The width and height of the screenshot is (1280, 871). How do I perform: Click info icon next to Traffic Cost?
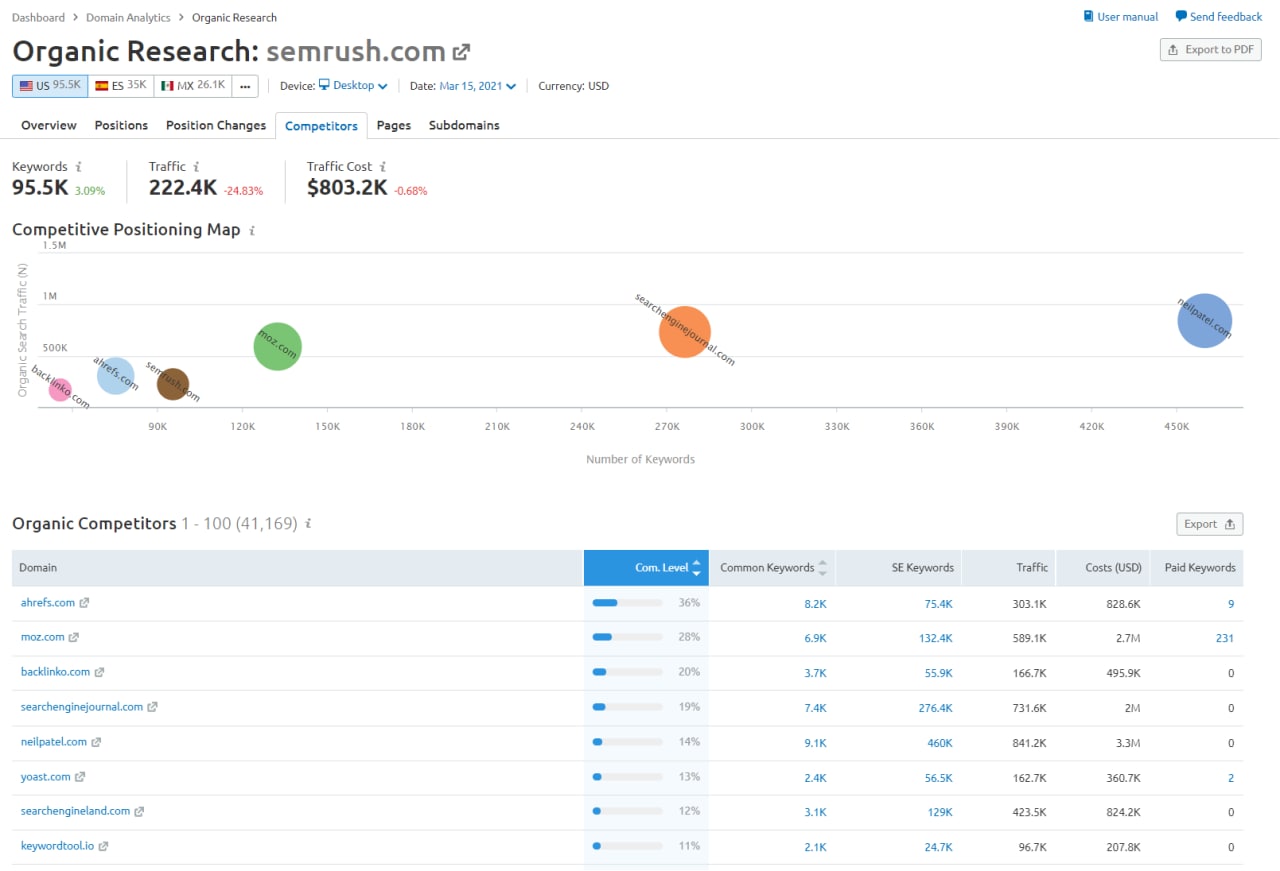tap(383, 167)
